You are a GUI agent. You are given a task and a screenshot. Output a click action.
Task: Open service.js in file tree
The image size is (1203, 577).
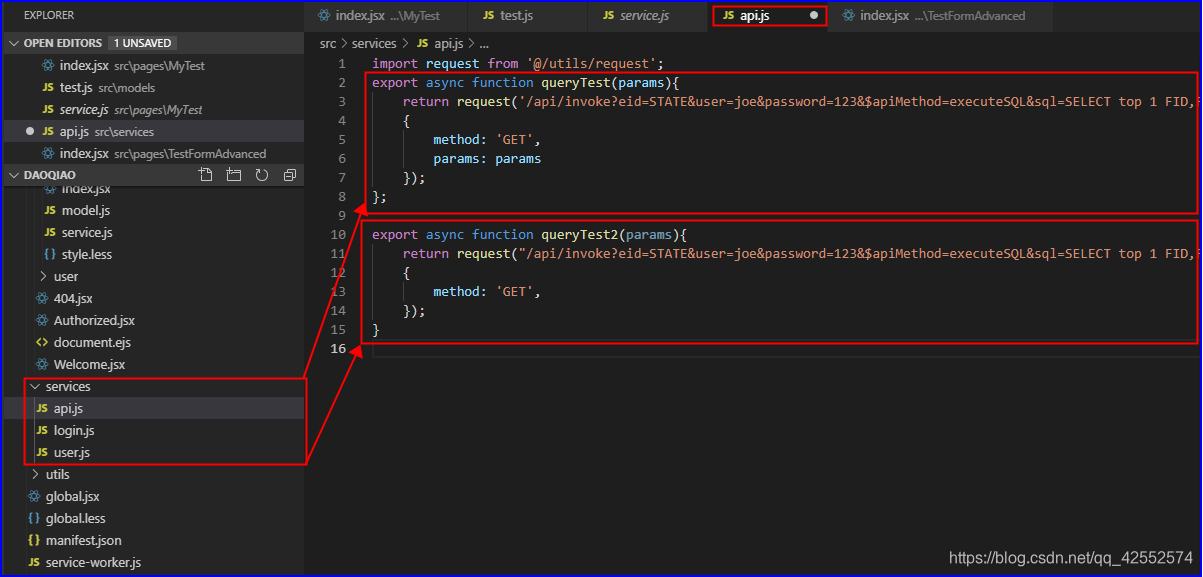[x=152, y=233]
